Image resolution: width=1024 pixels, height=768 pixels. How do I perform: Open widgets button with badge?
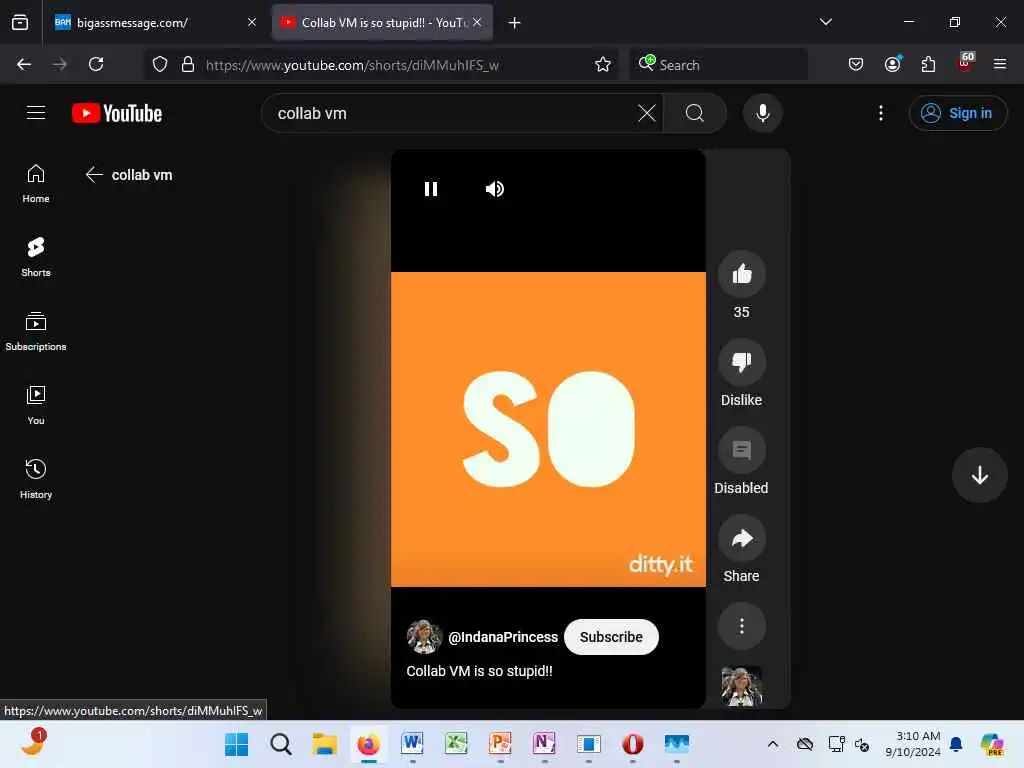click(x=32, y=743)
